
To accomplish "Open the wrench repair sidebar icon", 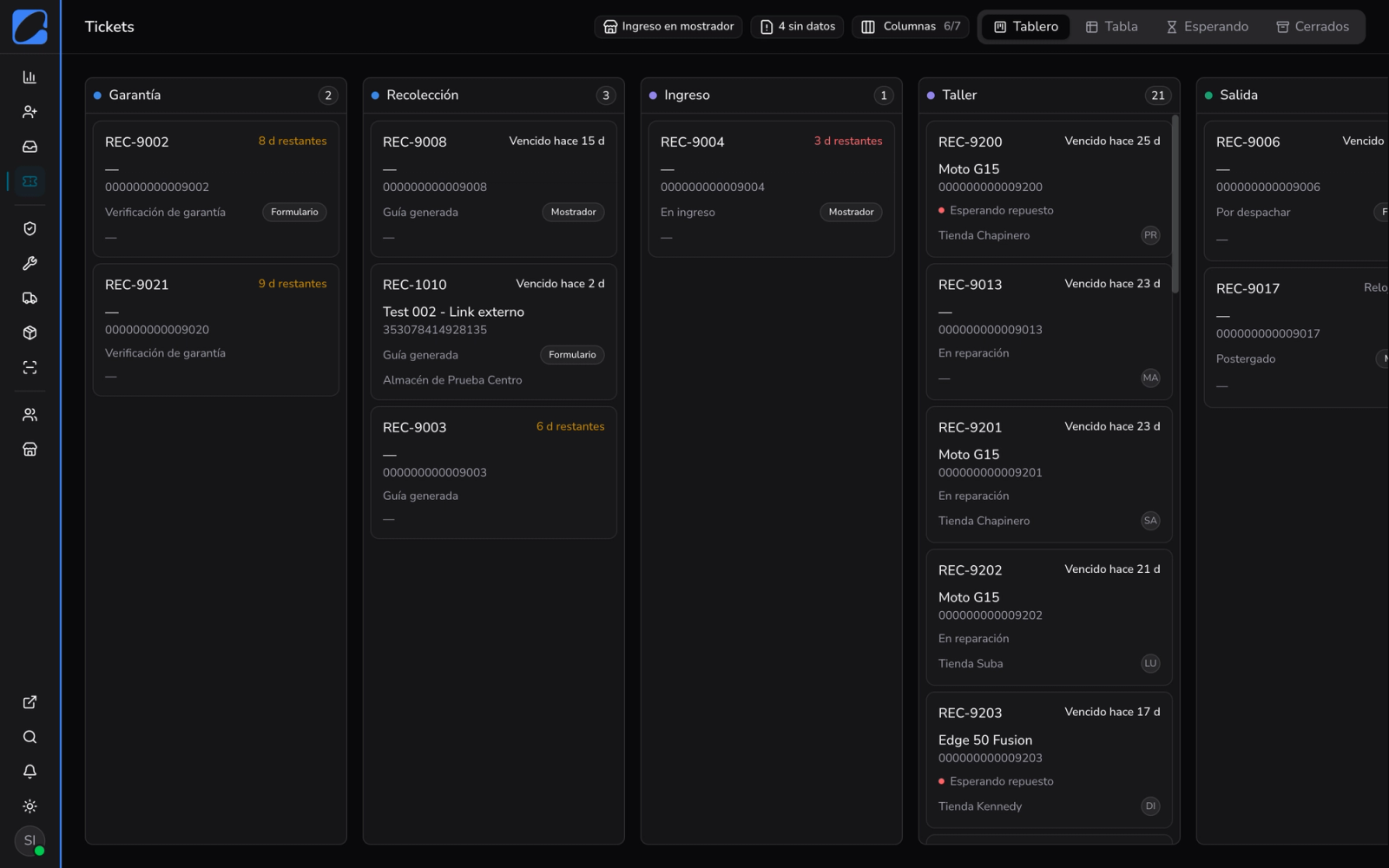I will 30,263.
